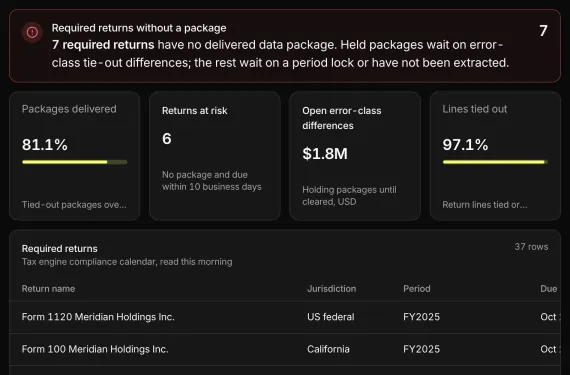This screenshot has height=375, width=570.
Task: Select the Form 1120 Meridian Holdings Inc. row
Action: click(285, 317)
